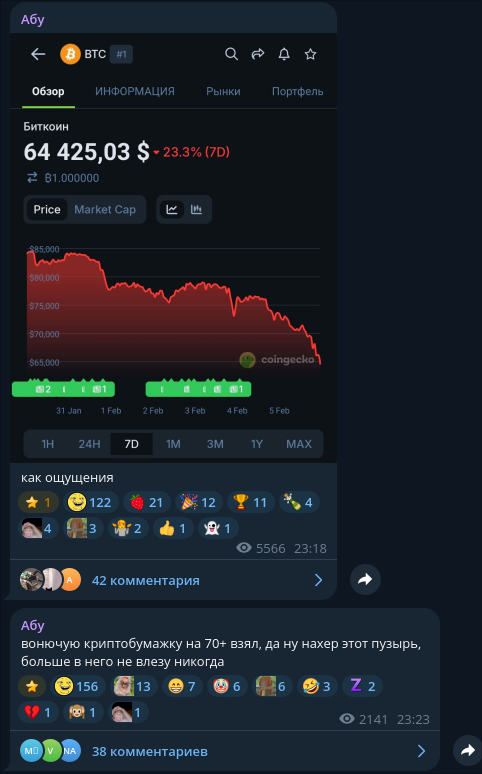The image size is (482, 774).
Task: Tap the star favorite icon
Action: (310, 54)
